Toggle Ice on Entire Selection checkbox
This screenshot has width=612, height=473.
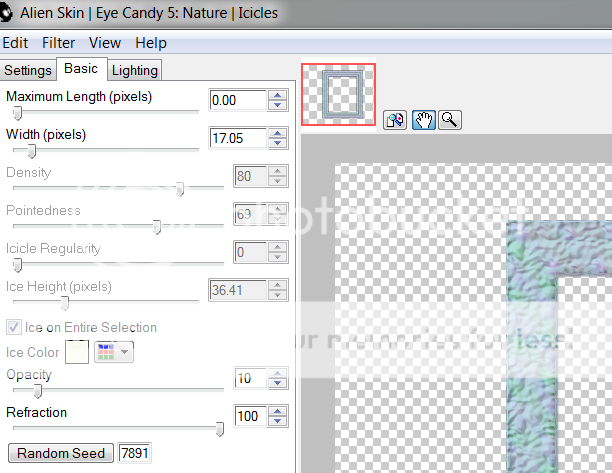coord(14,327)
